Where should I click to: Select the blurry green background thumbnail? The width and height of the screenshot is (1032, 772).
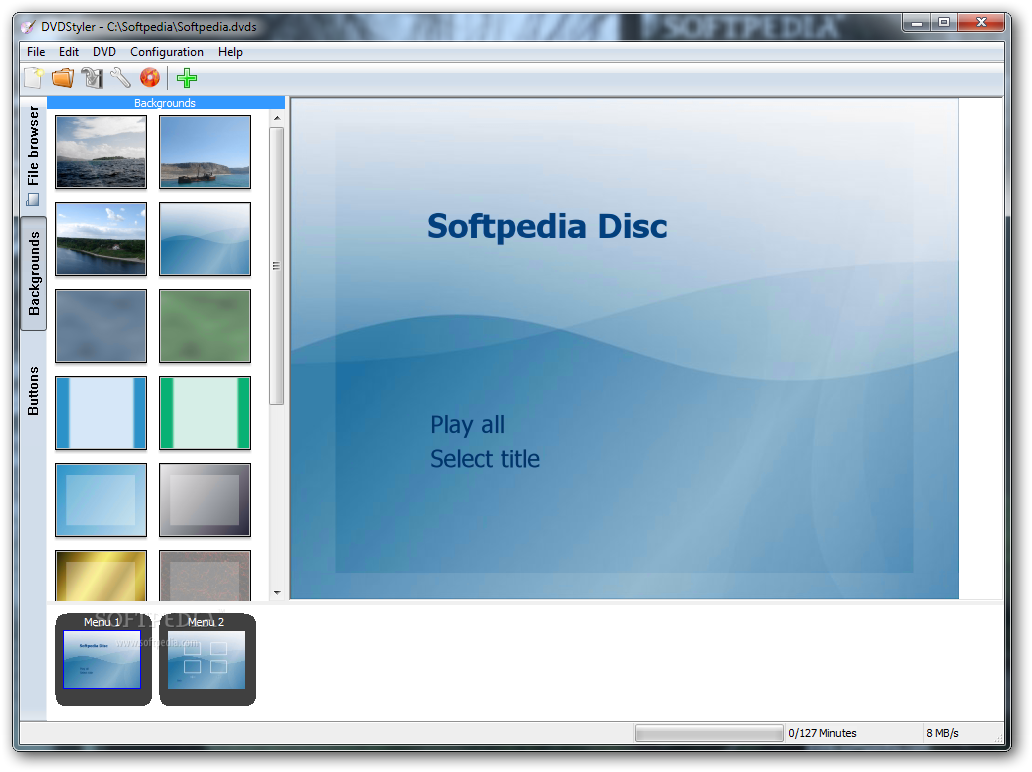tap(205, 326)
